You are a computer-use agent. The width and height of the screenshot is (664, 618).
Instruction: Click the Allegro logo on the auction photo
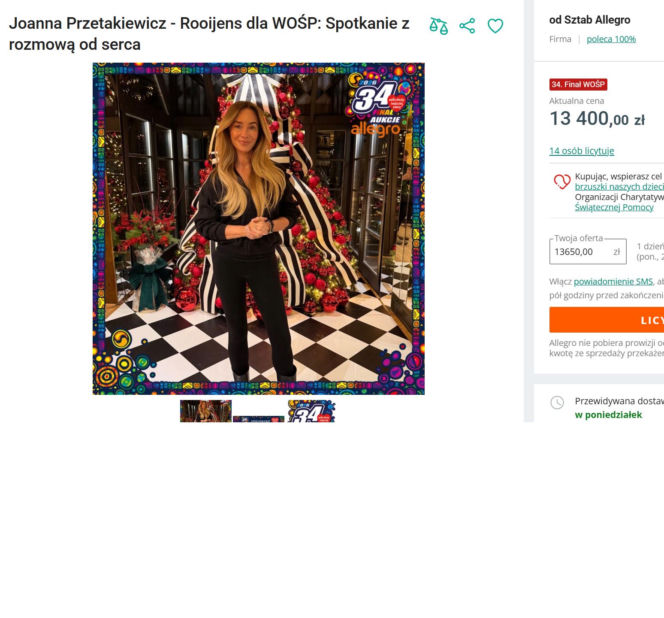(x=375, y=129)
